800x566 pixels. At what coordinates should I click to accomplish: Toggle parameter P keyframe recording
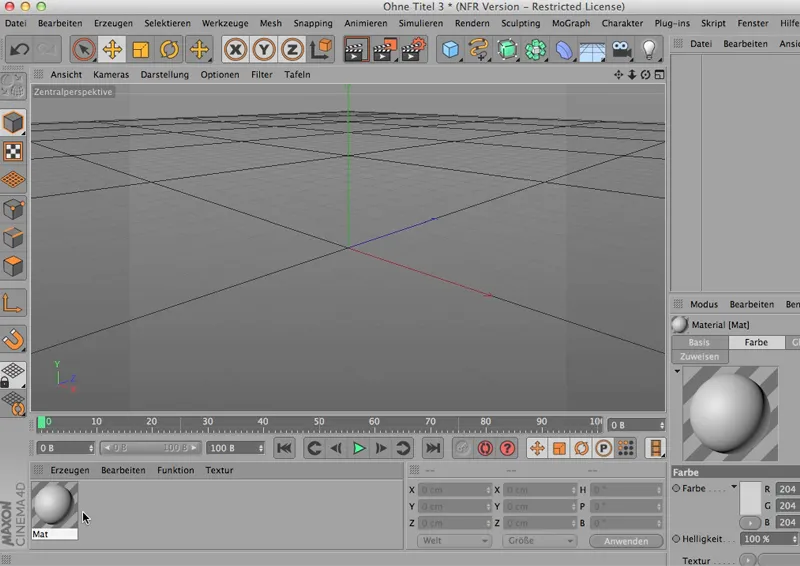(604, 448)
